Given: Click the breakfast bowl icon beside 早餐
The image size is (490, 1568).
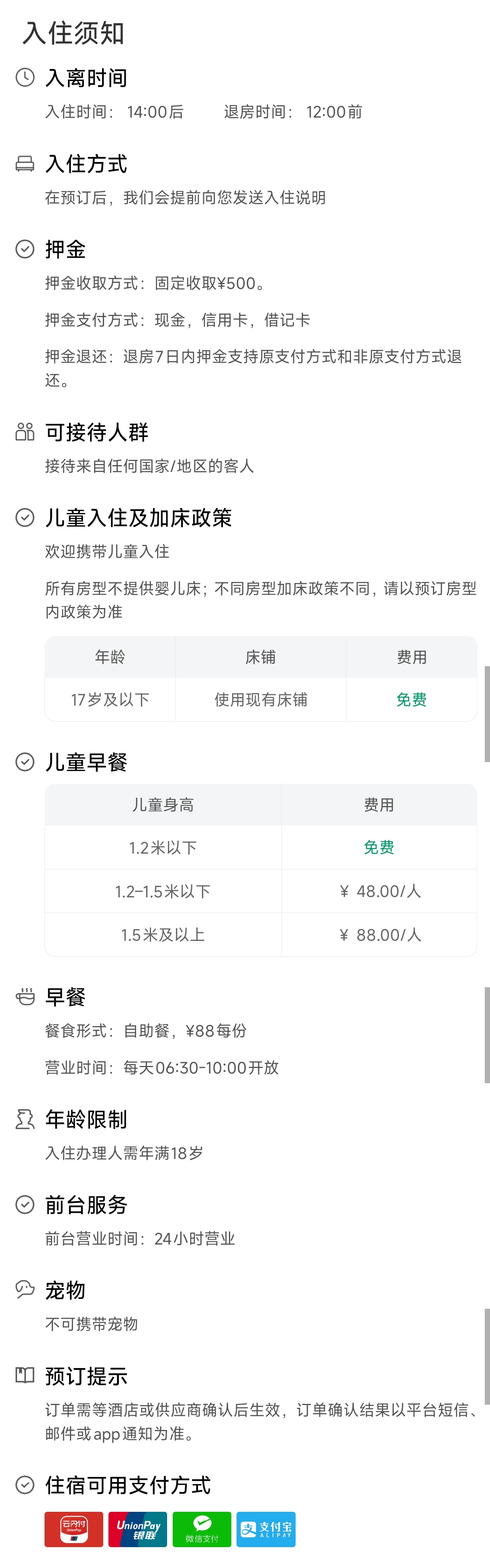Looking at the screenshot, I should [24, 997].
